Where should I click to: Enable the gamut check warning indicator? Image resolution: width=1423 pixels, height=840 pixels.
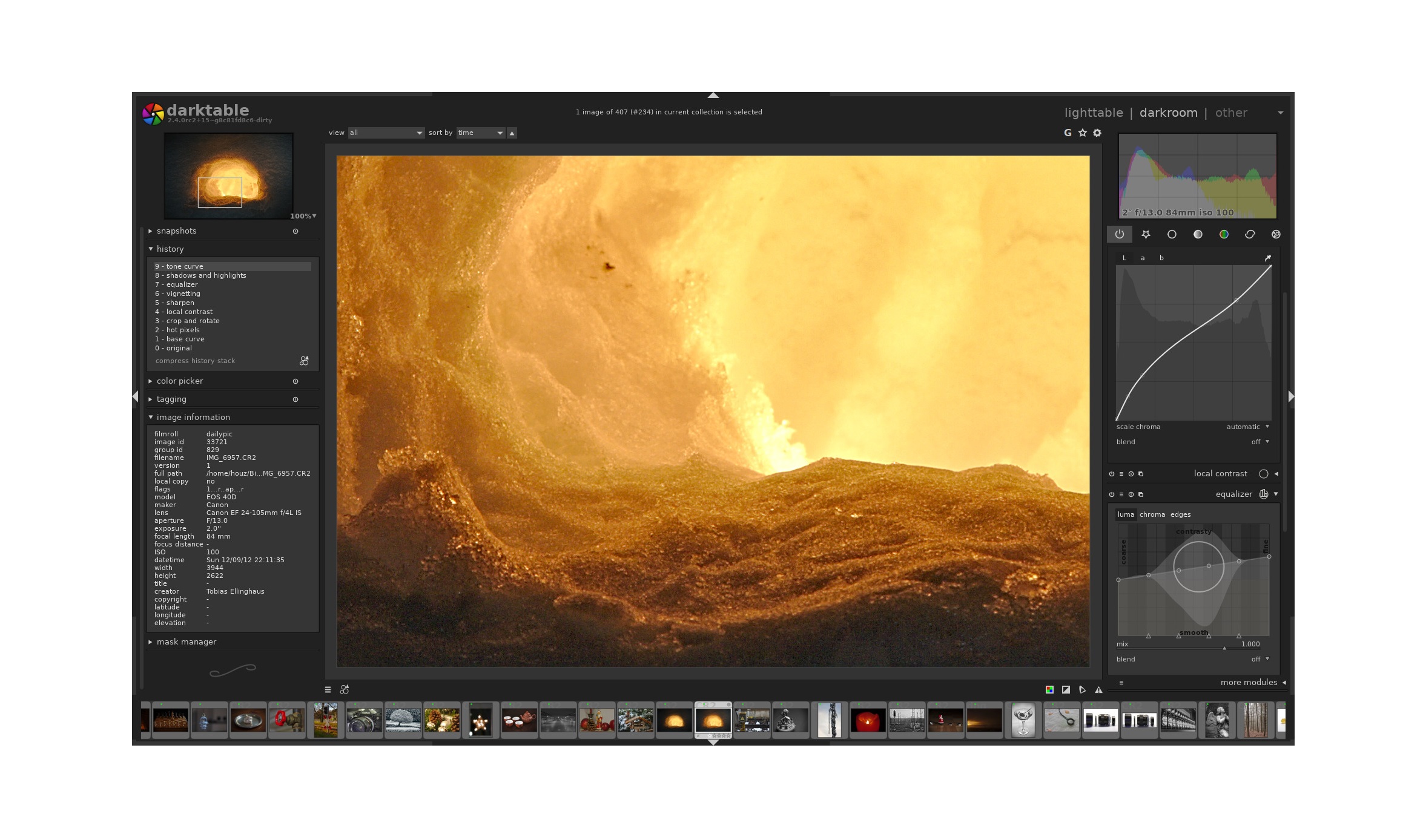tap(1098, 689)
